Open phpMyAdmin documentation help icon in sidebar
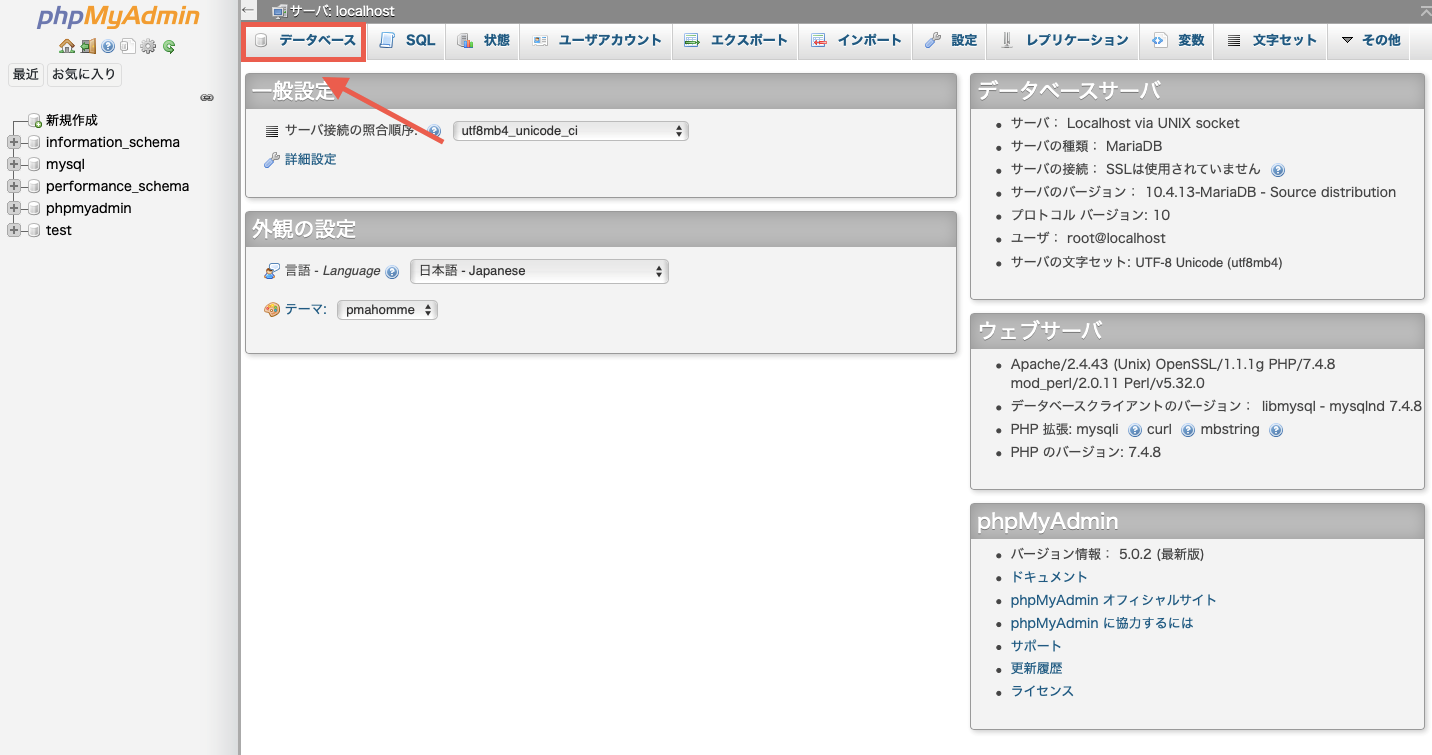Image resolution: width=1432 pixels, height=755 pixels. (x=108, y=46)
